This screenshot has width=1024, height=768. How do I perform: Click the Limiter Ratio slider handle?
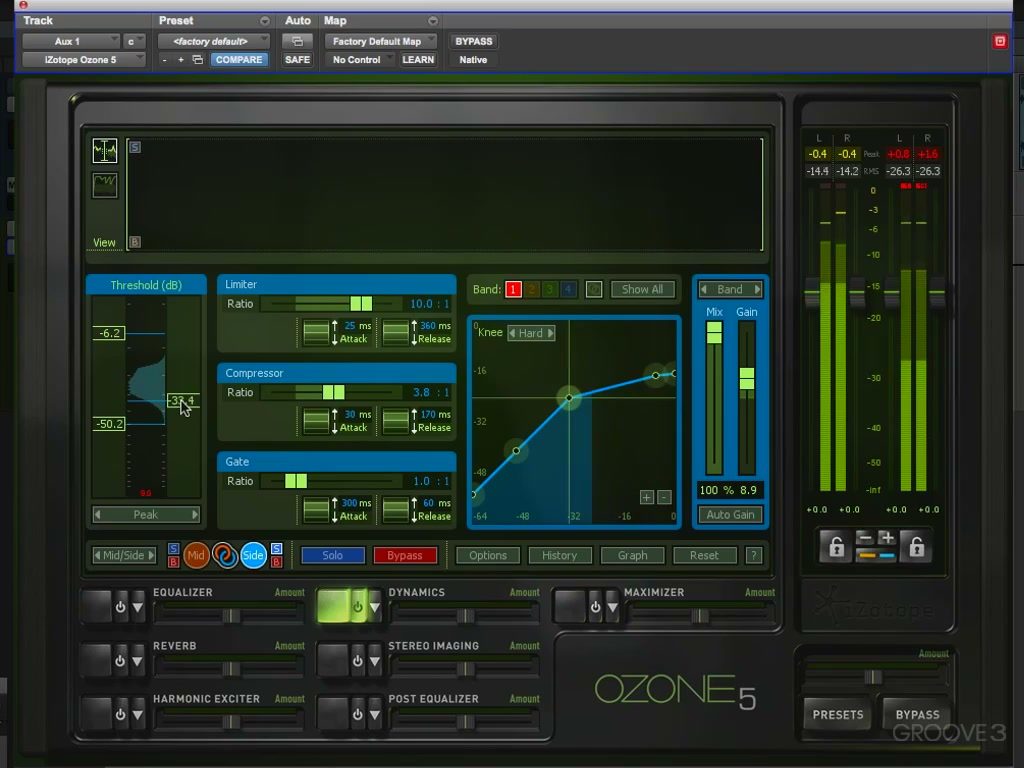click(x=361, y=304)
